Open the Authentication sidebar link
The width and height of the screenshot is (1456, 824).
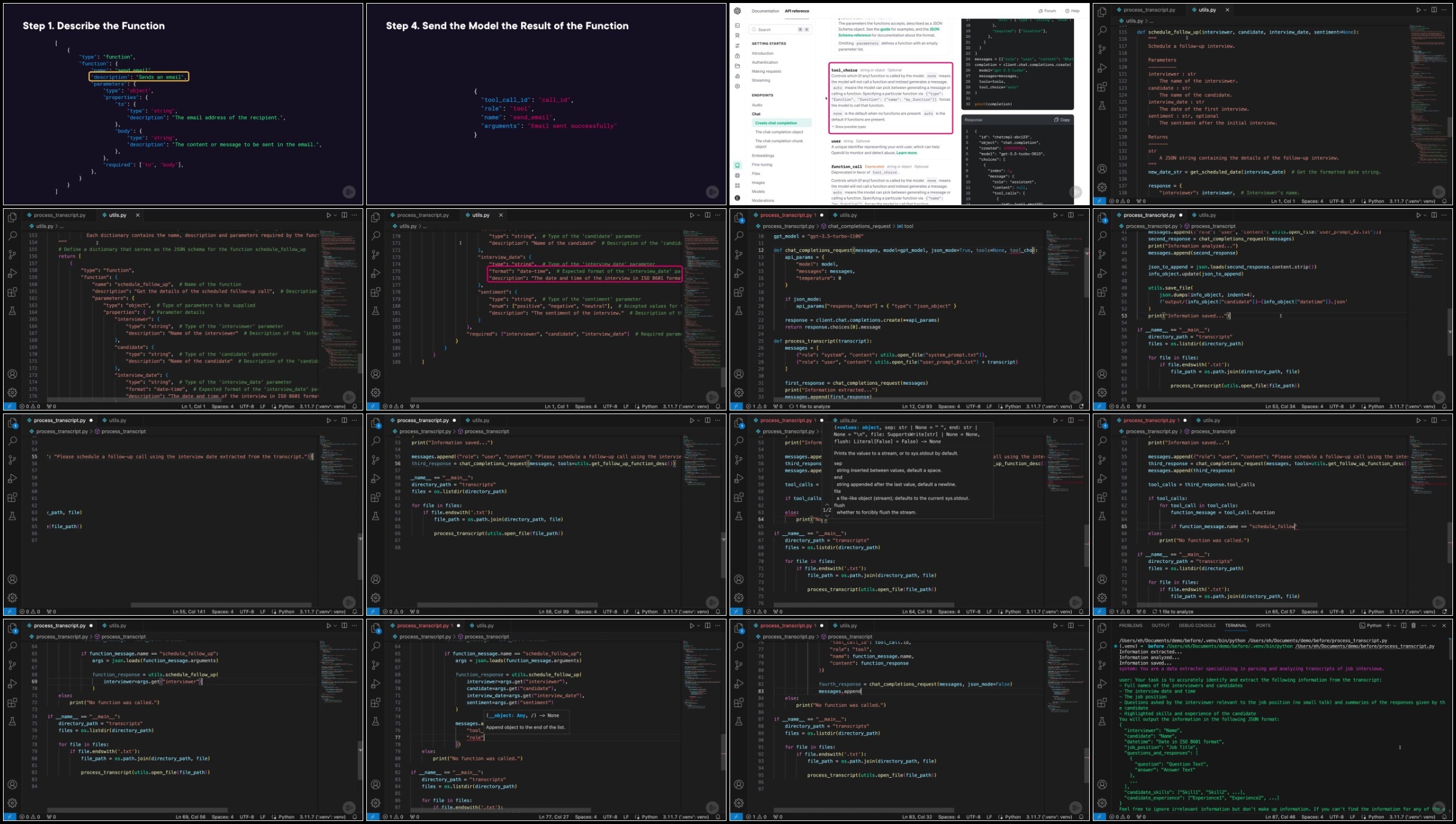(x=765, y=62)
